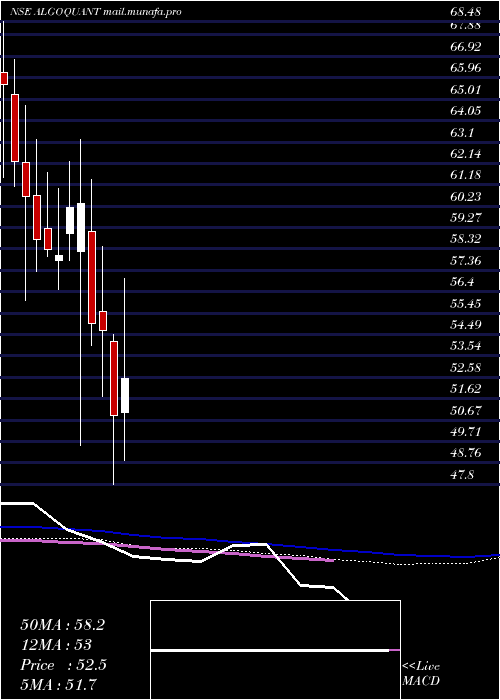This screenshot has height=700, width=500.
Task: Click the 61.18 price axis label
Action: coord(466,175)
